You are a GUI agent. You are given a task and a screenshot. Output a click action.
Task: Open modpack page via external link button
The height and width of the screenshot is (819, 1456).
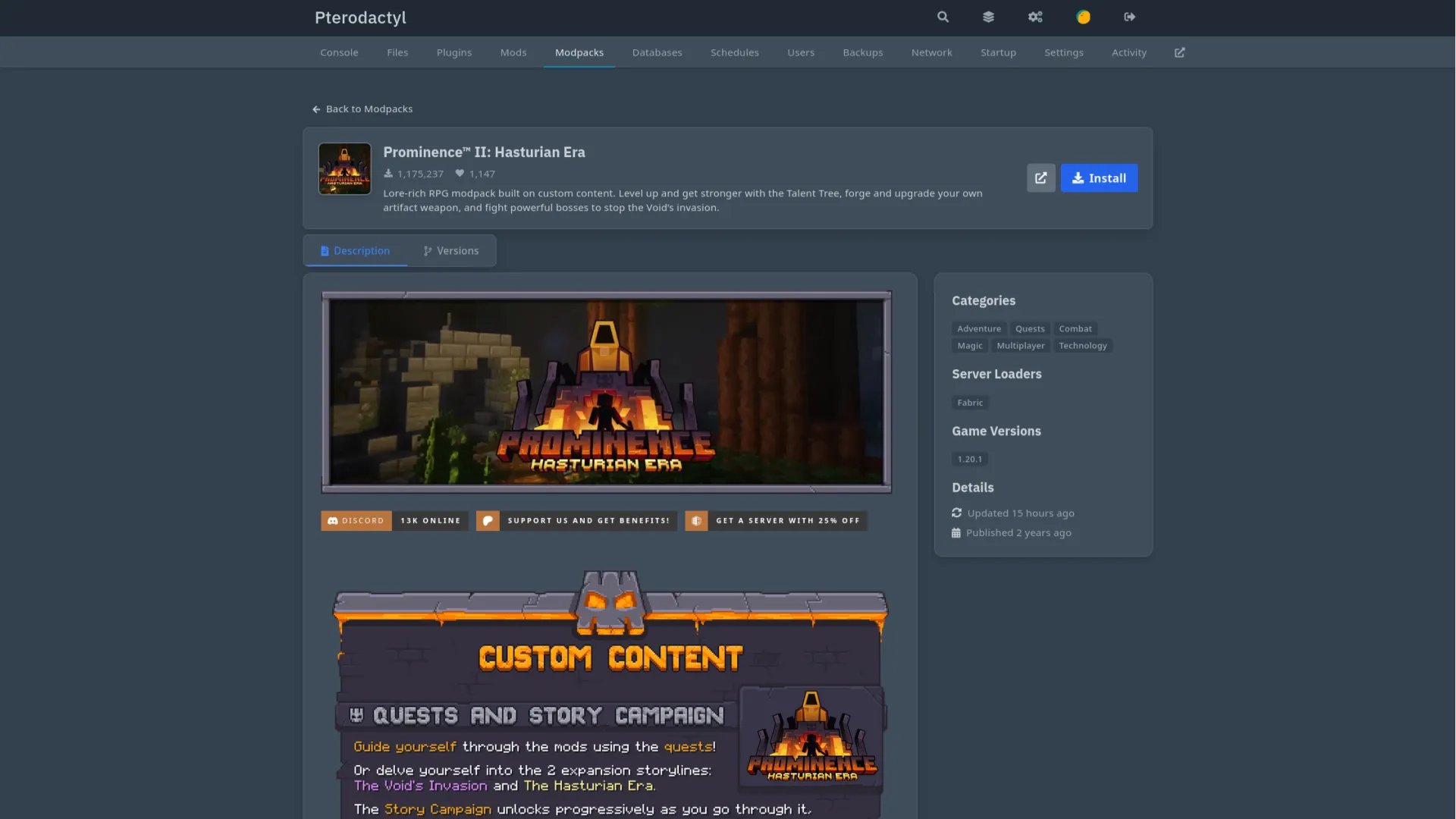click(1040, 178)
